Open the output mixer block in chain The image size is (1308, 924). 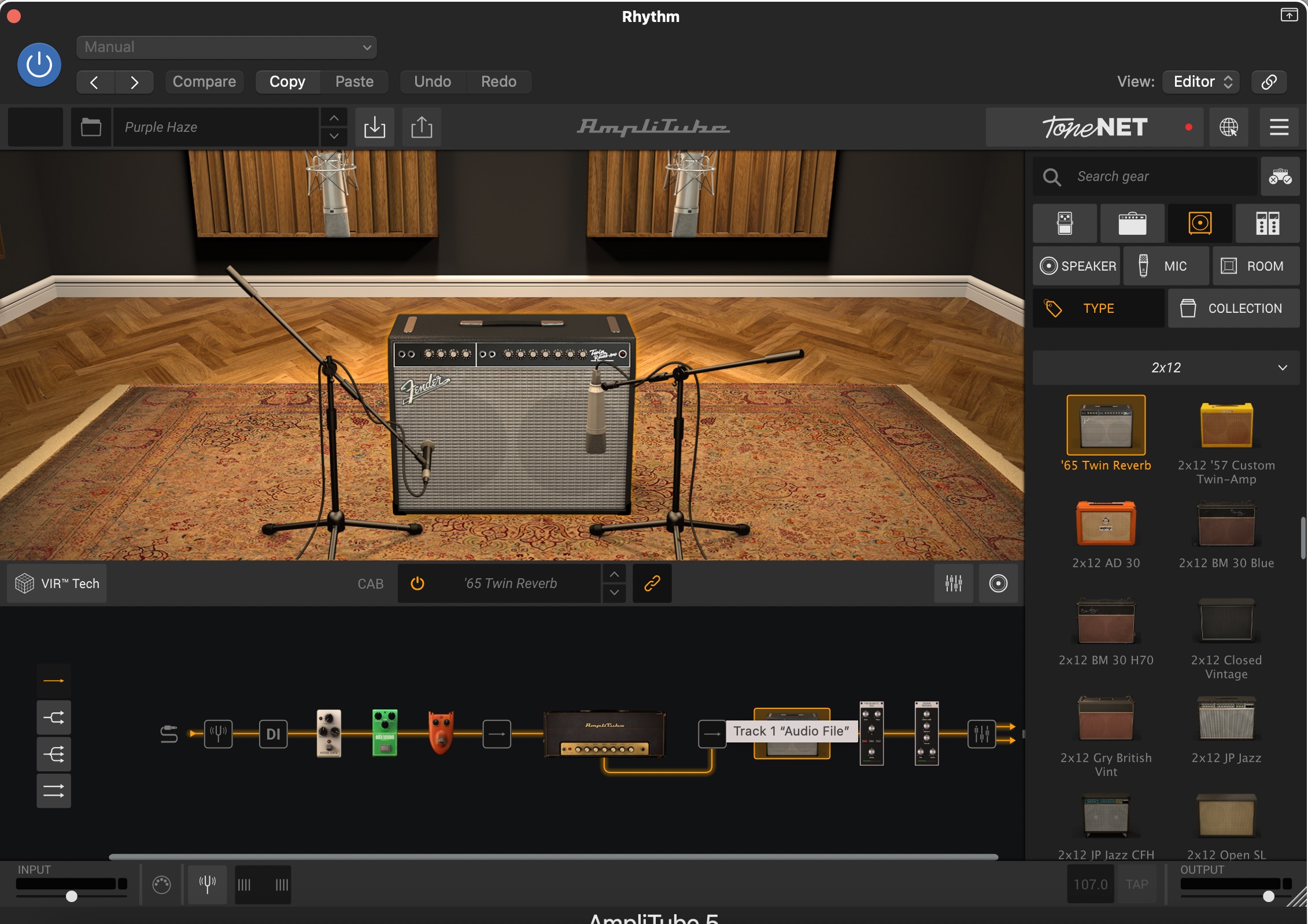coord(981,734)
